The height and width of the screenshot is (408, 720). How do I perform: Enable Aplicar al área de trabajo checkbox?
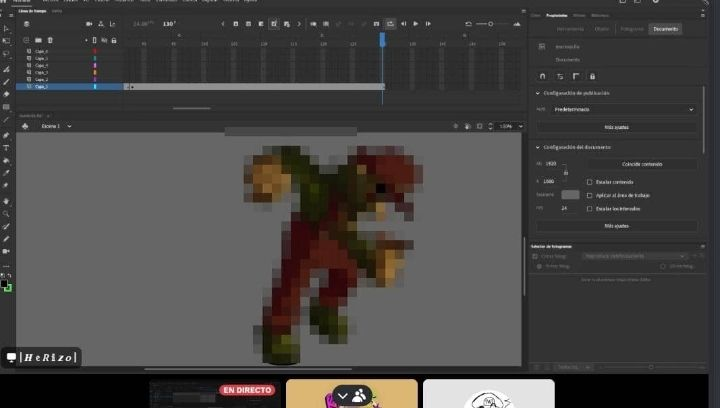tap(590, 196)
